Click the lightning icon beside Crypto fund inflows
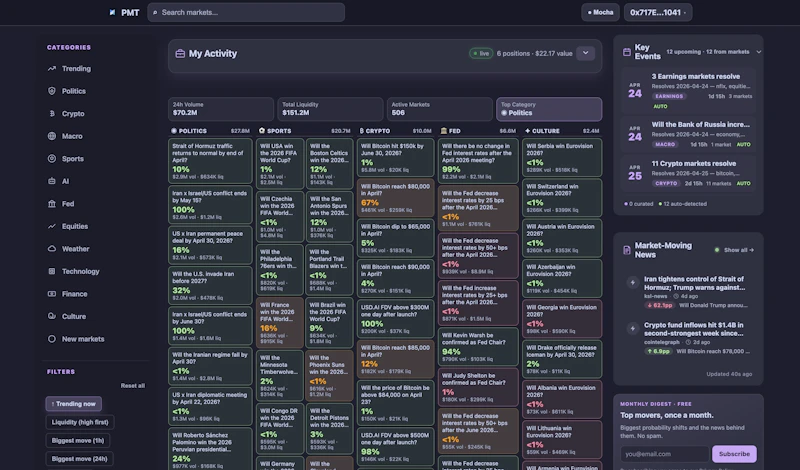 (633, 328)
